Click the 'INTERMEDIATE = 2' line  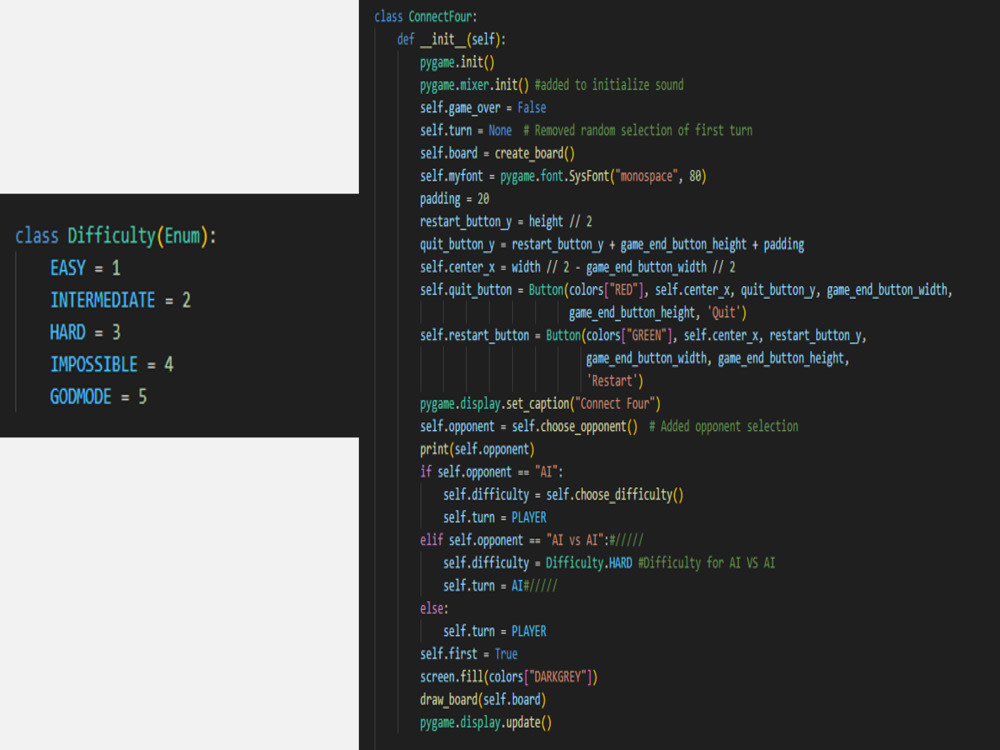coord(120,300)
